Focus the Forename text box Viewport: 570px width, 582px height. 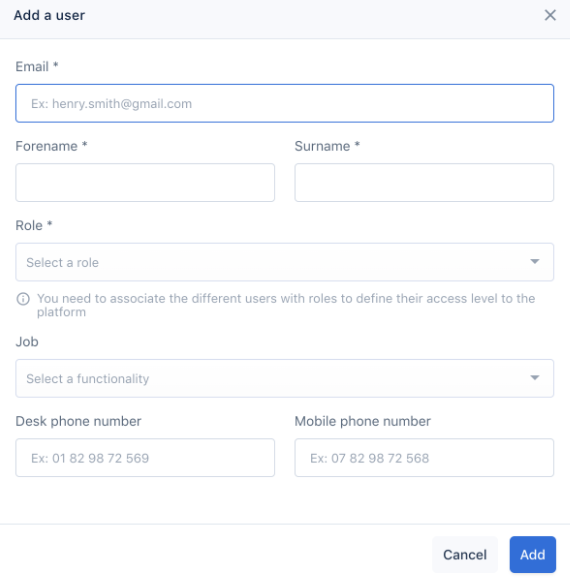[x=145, y=183]
